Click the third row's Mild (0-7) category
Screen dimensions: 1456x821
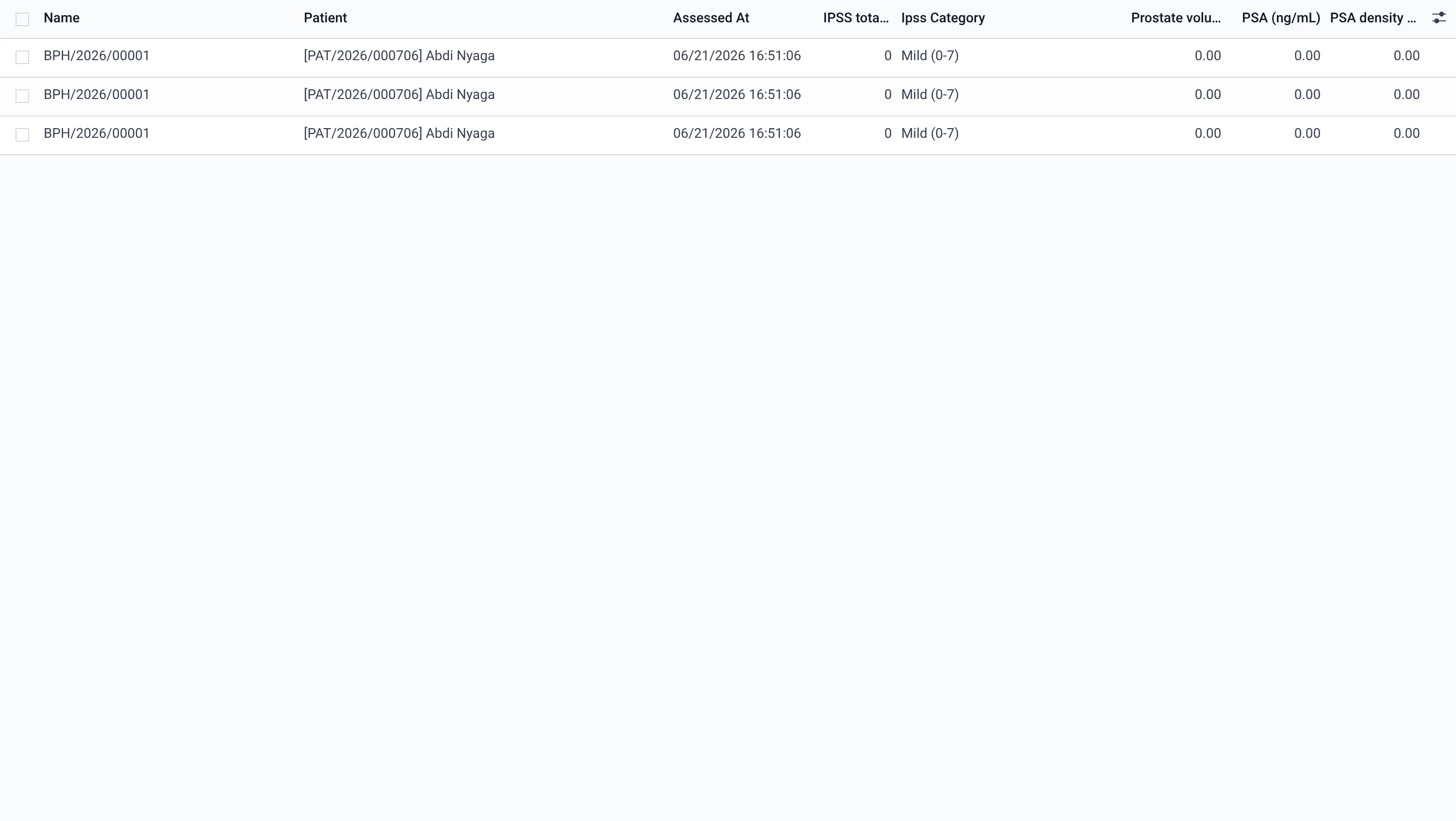click(x=930, y=133)
